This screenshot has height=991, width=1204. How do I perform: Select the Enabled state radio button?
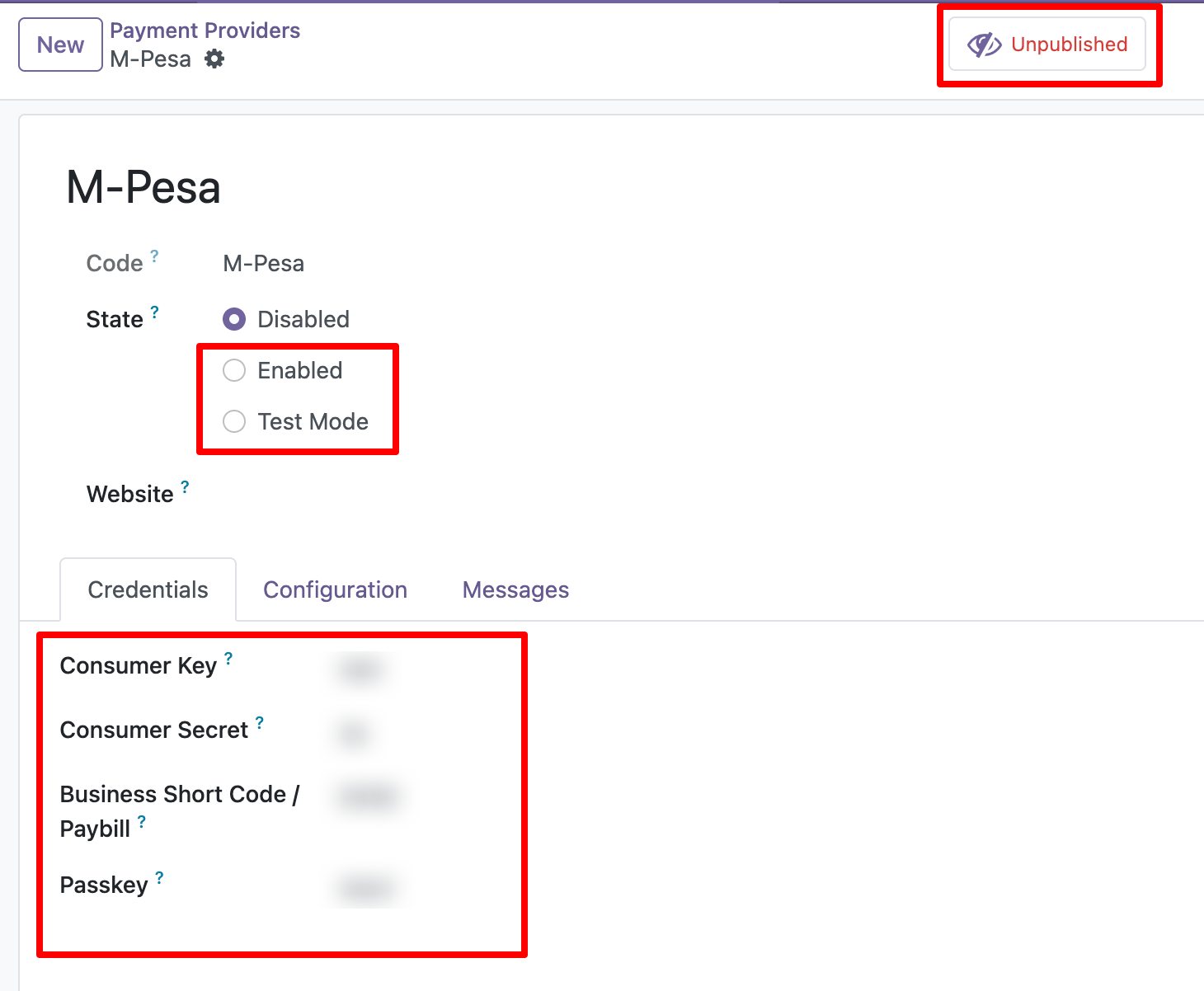tap(234, 370)
